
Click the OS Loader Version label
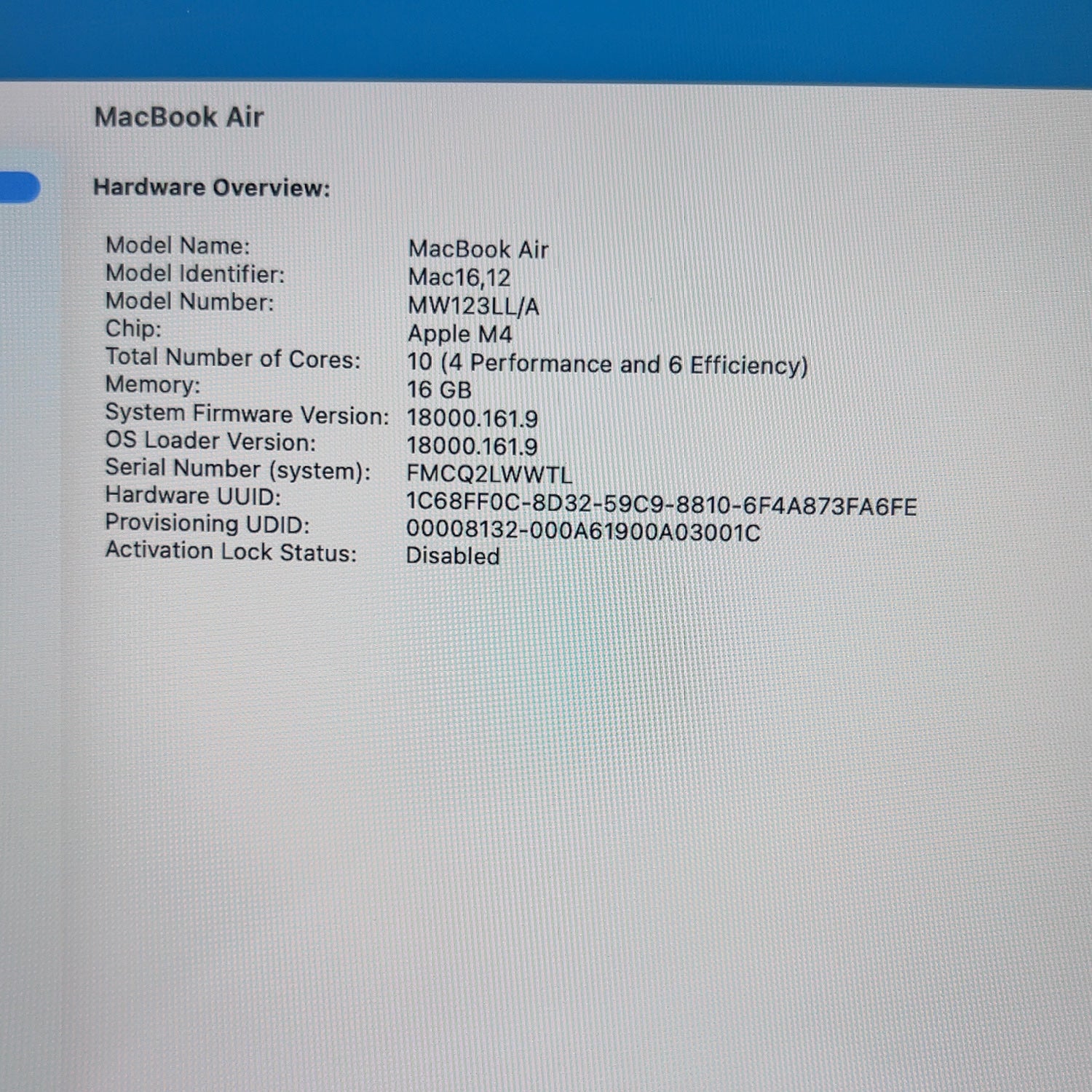pos(210,441)
